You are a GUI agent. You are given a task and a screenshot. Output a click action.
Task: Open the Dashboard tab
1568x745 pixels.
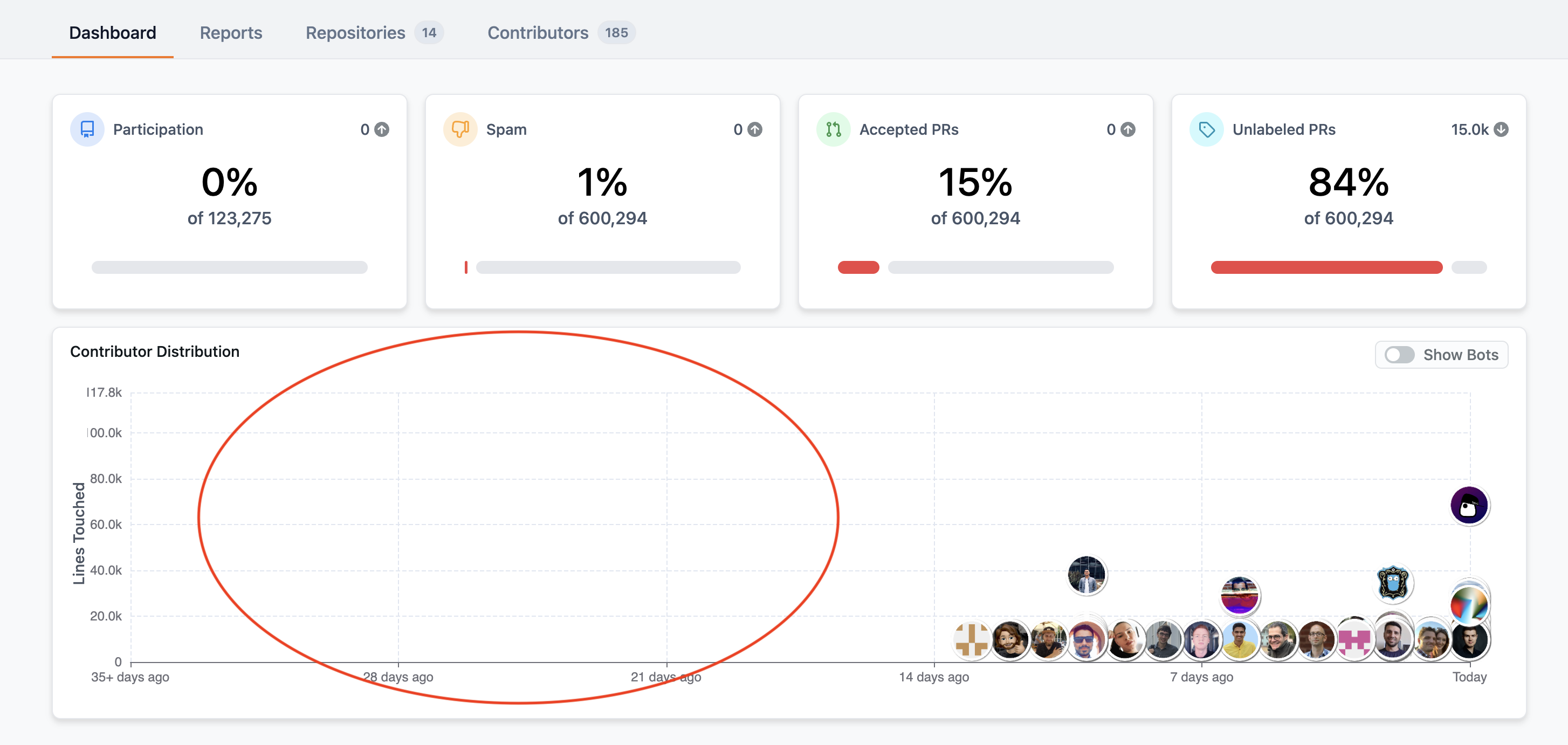point(113,32)
